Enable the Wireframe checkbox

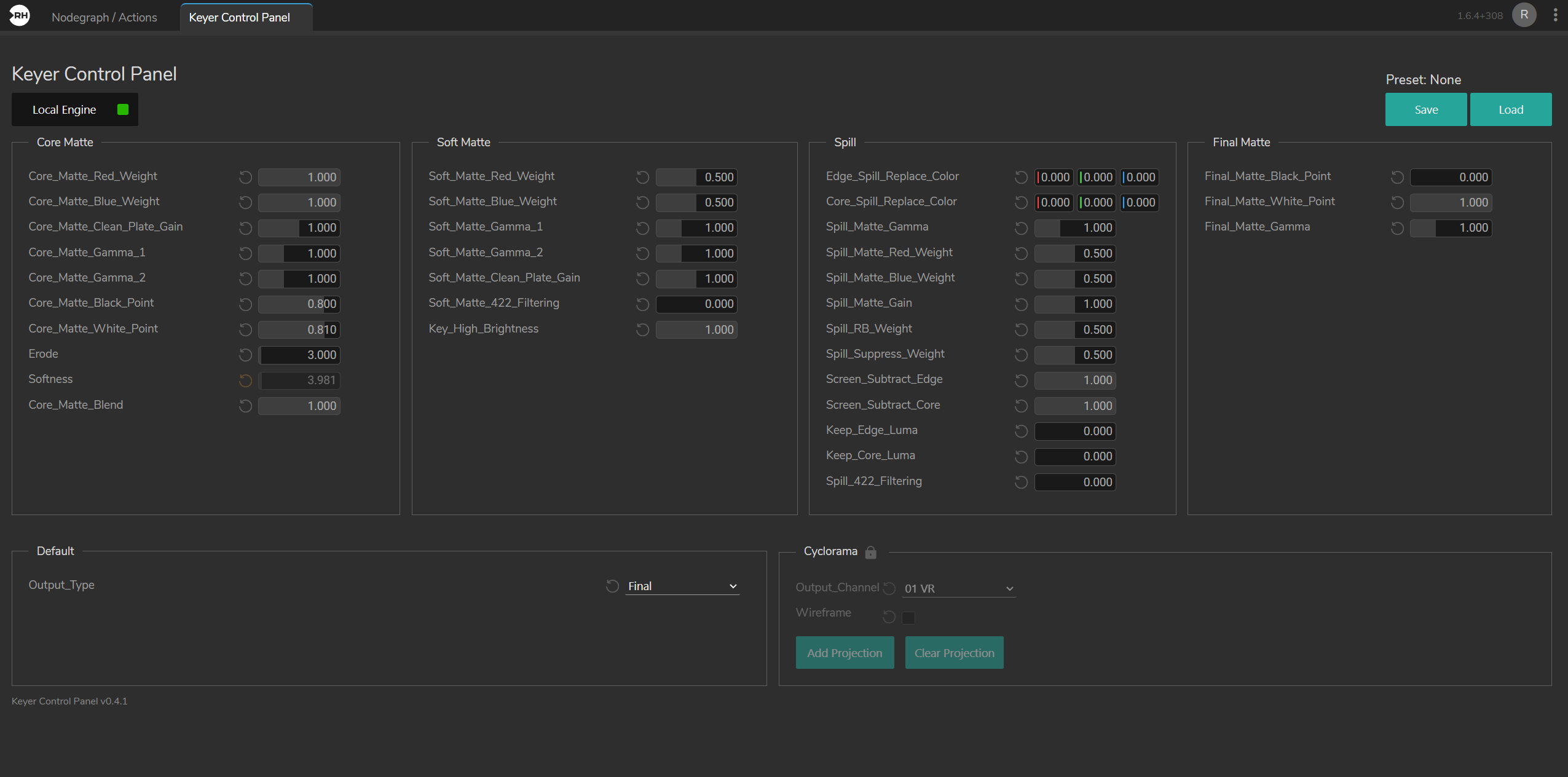(909, 618)
